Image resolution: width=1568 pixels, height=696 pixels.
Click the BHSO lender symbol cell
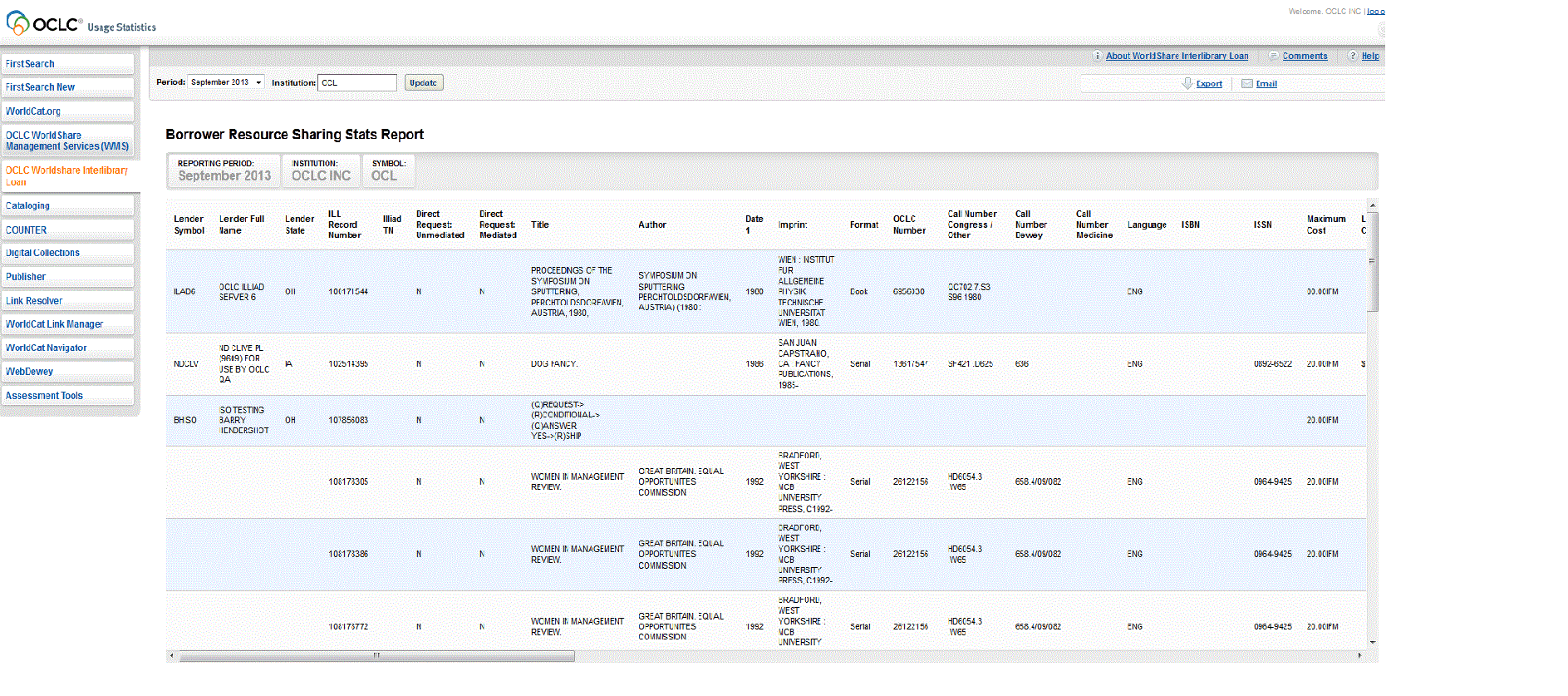pos(184,421)
